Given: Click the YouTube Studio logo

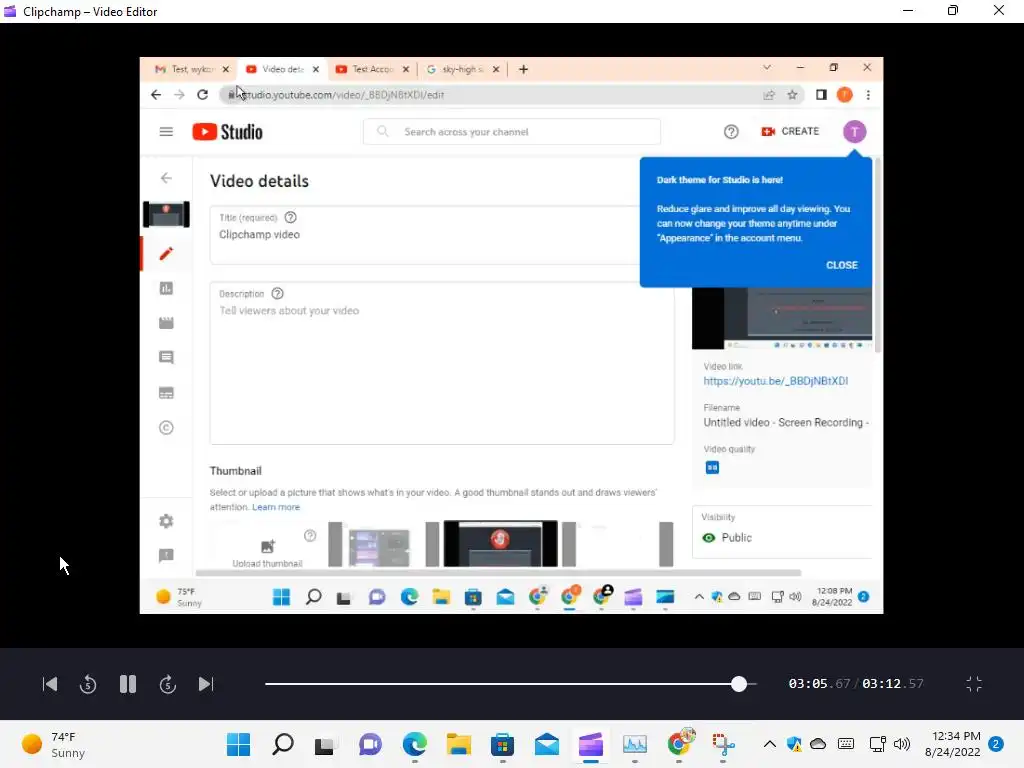Looking at the screenshot, I should point(227,132).
